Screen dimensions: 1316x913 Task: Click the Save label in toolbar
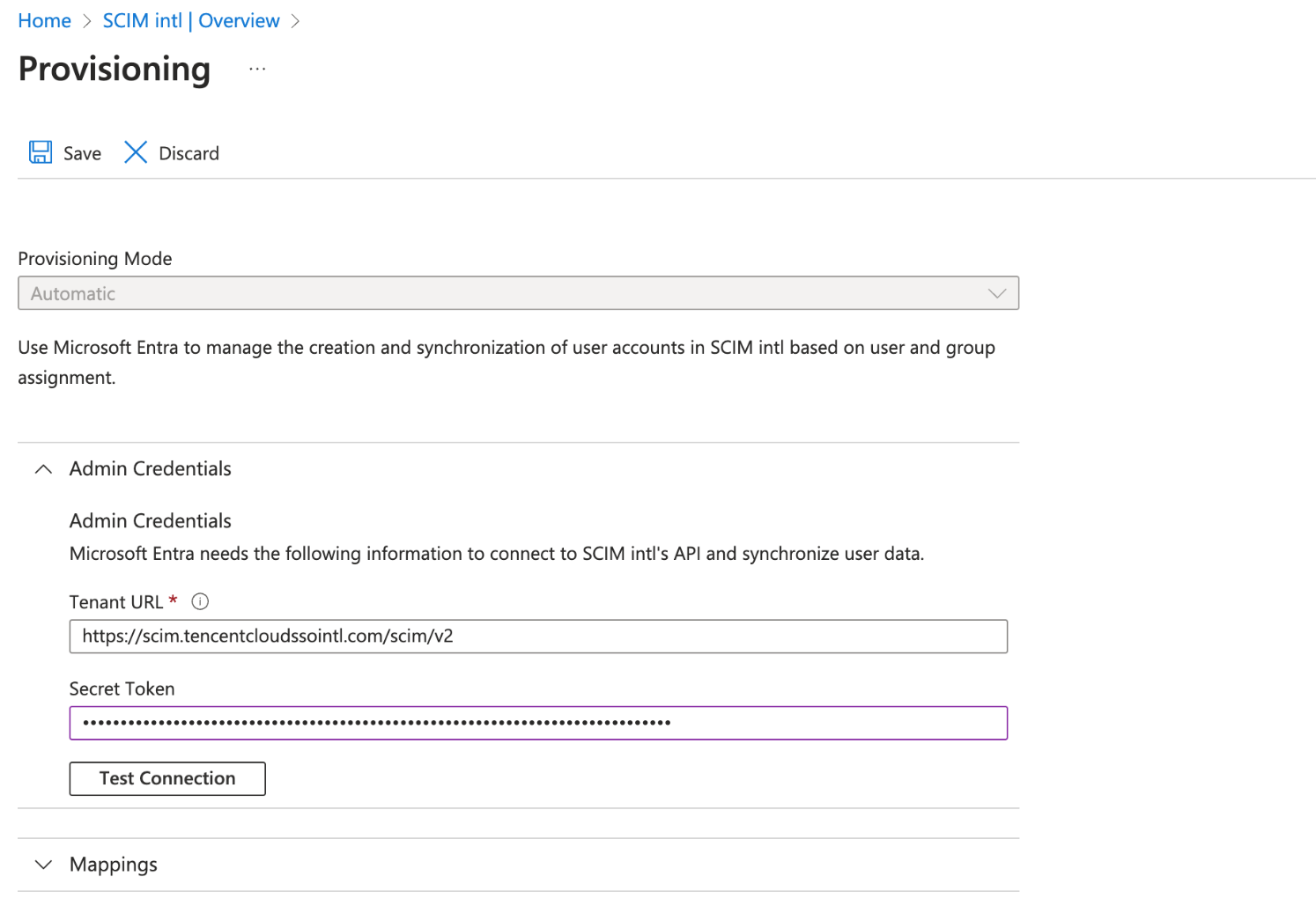pos(82,153)
